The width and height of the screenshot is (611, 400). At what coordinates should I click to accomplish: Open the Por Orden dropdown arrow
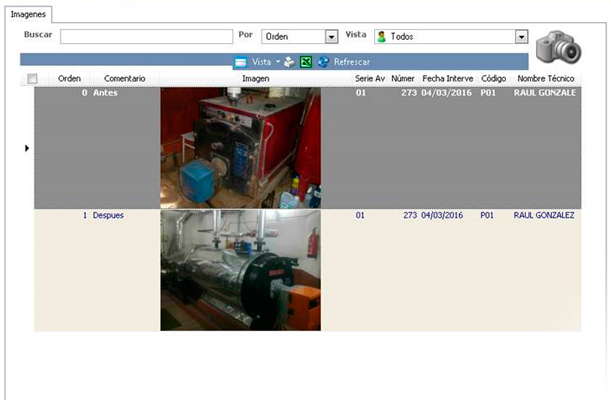pyautogui.click(x=331, y=37)
